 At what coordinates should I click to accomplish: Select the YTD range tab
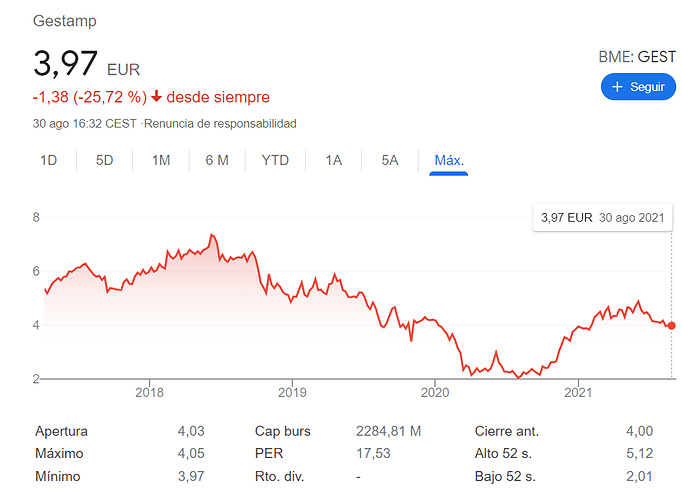coord(275,160)
